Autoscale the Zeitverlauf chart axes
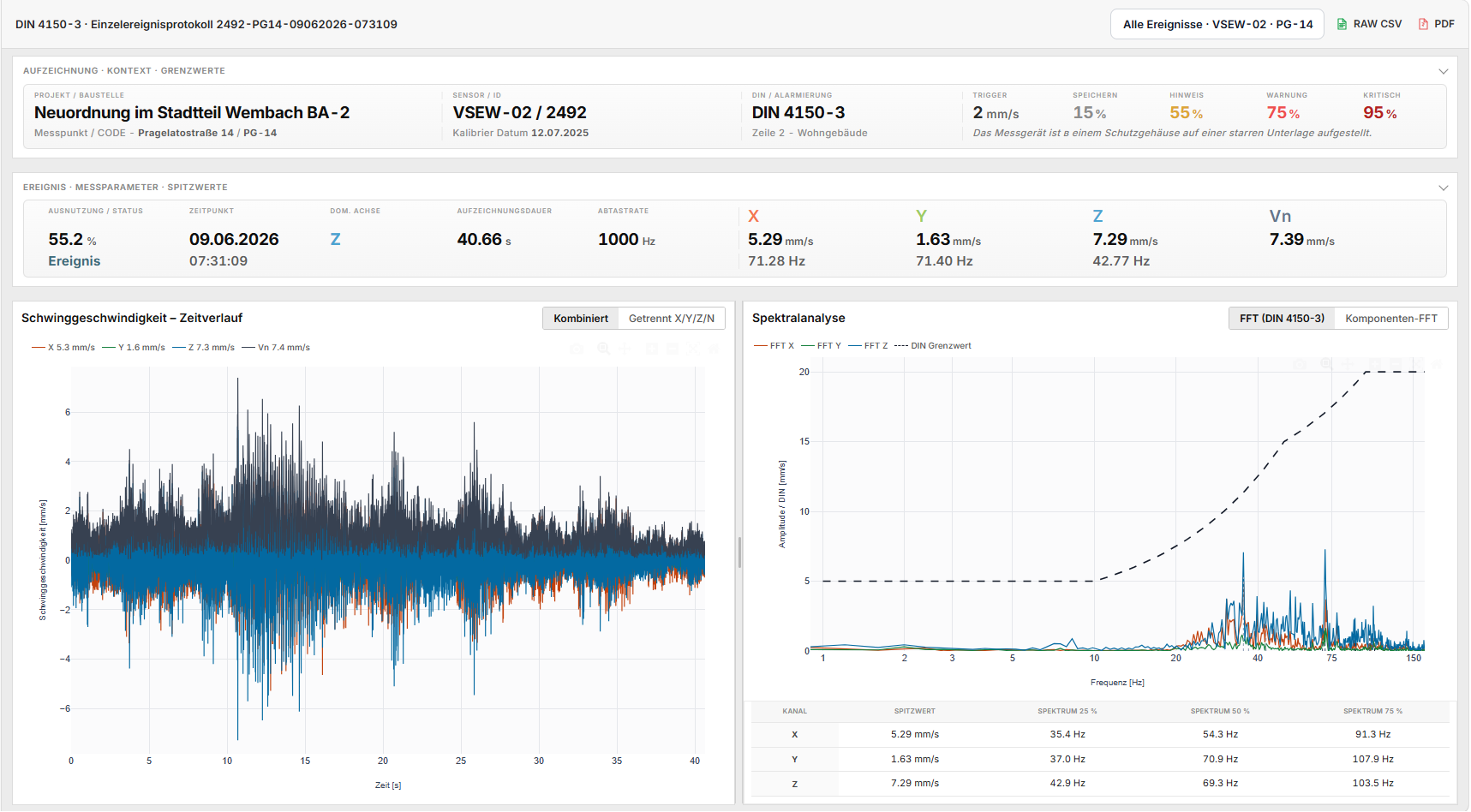The image size is (1471, 812). [693, 349]
